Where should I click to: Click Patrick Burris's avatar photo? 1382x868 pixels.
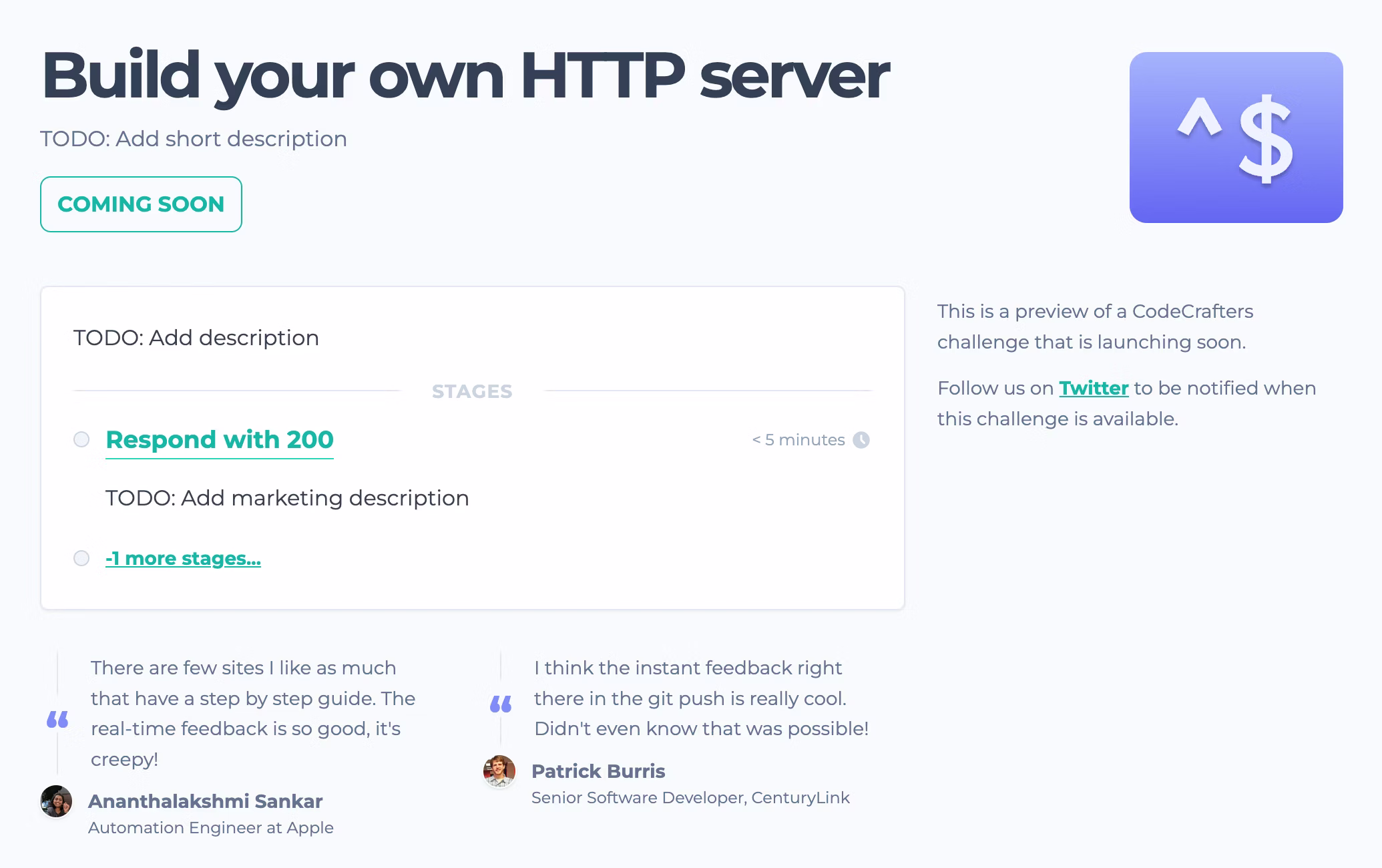pyautogui.click(x=499, y=771)
